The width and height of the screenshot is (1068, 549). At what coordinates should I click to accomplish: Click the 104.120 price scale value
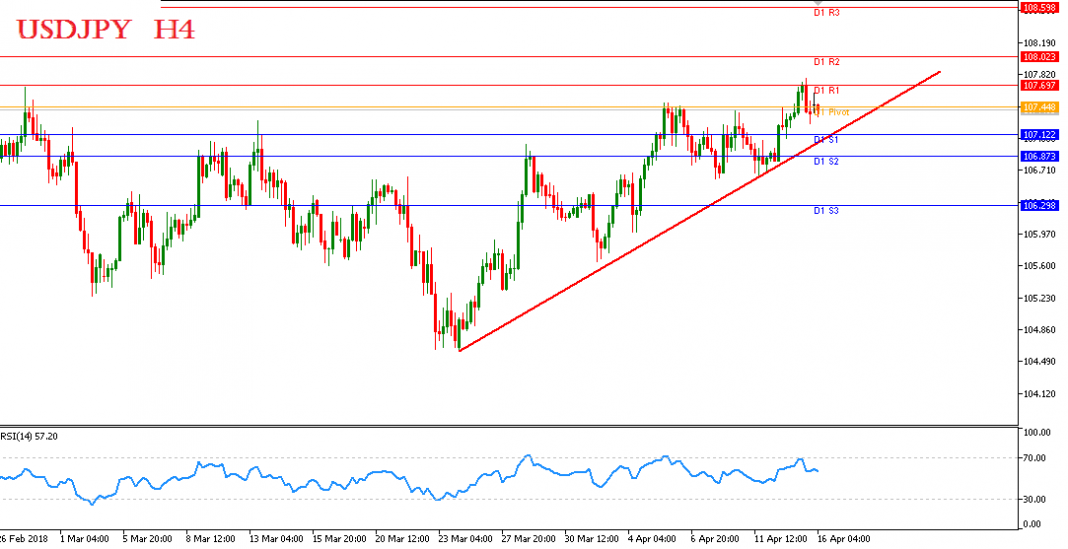[1037, 394]
